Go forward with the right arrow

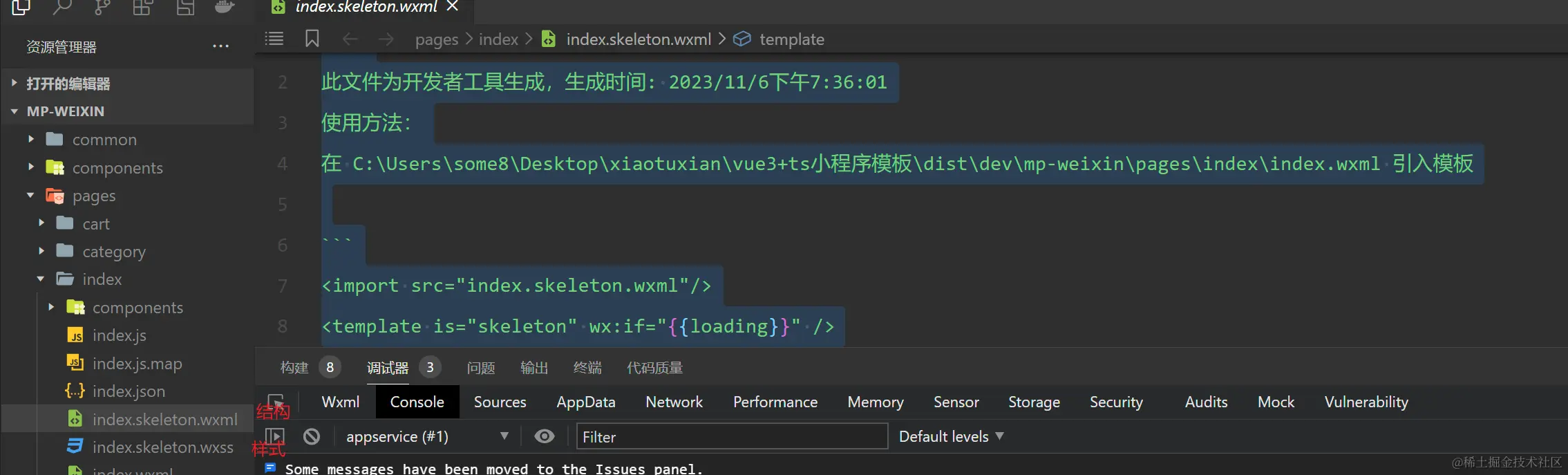tap(386, 39)
